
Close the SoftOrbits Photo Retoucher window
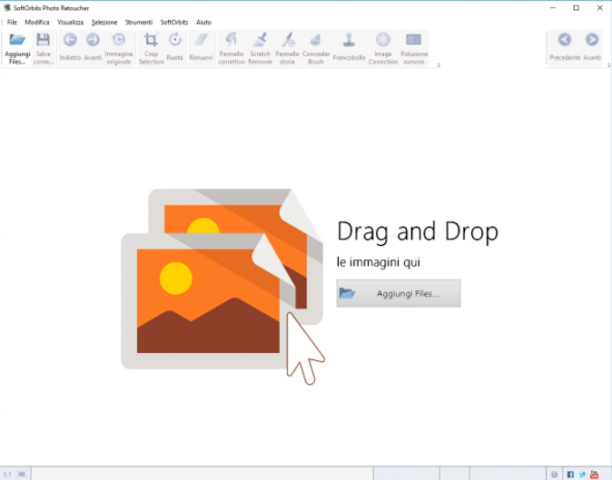coord(600,8)
